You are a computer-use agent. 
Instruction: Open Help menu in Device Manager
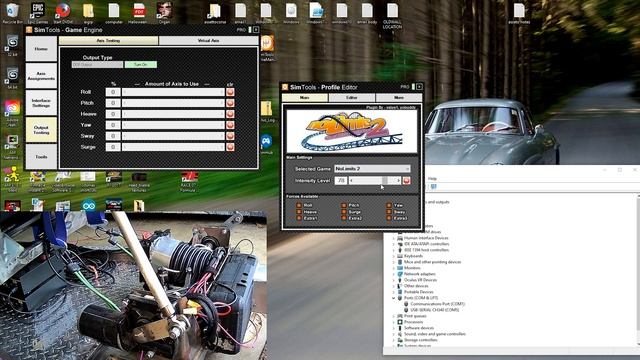432,178
